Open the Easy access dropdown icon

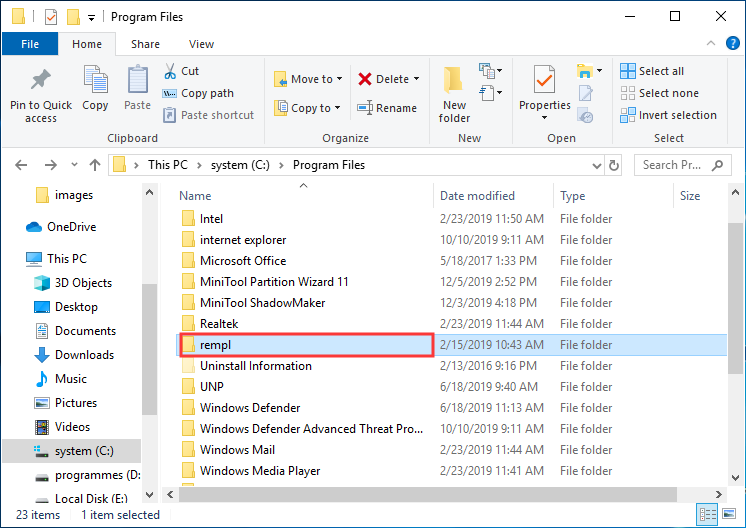[491, 92]
